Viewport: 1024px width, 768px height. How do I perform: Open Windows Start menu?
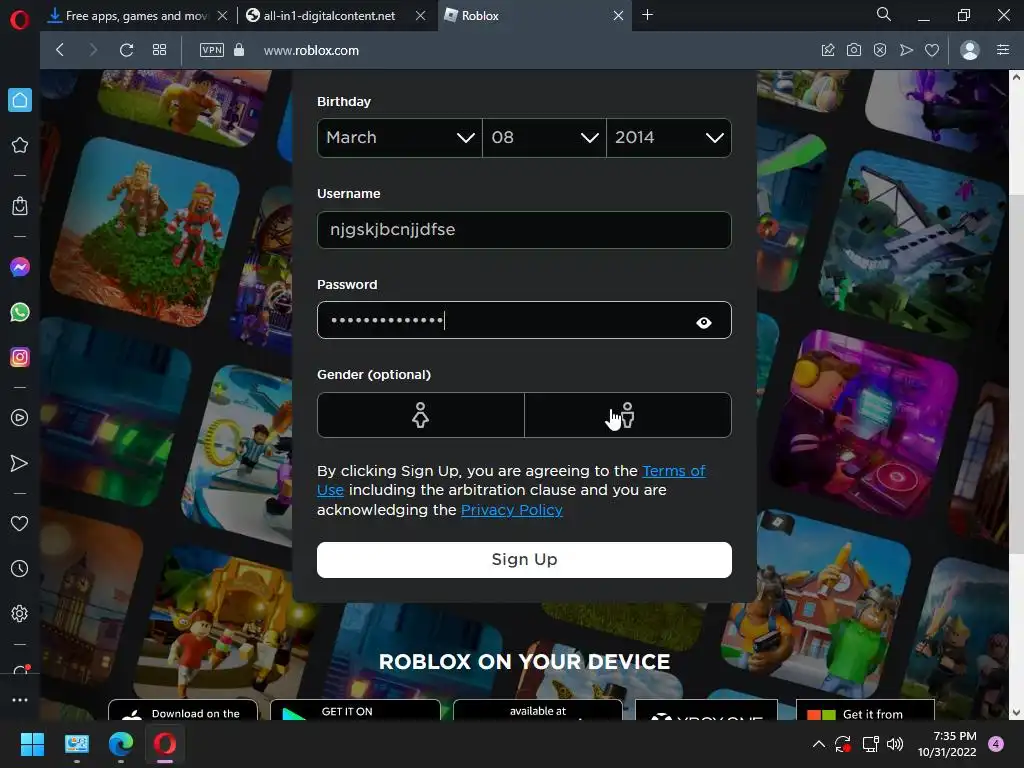(32, 744)
